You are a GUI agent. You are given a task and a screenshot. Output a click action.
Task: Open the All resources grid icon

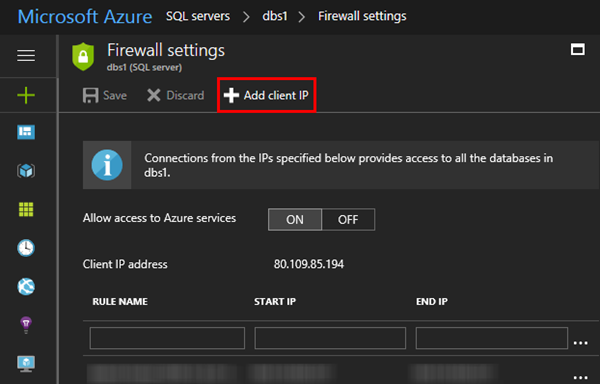coord(26,209)
